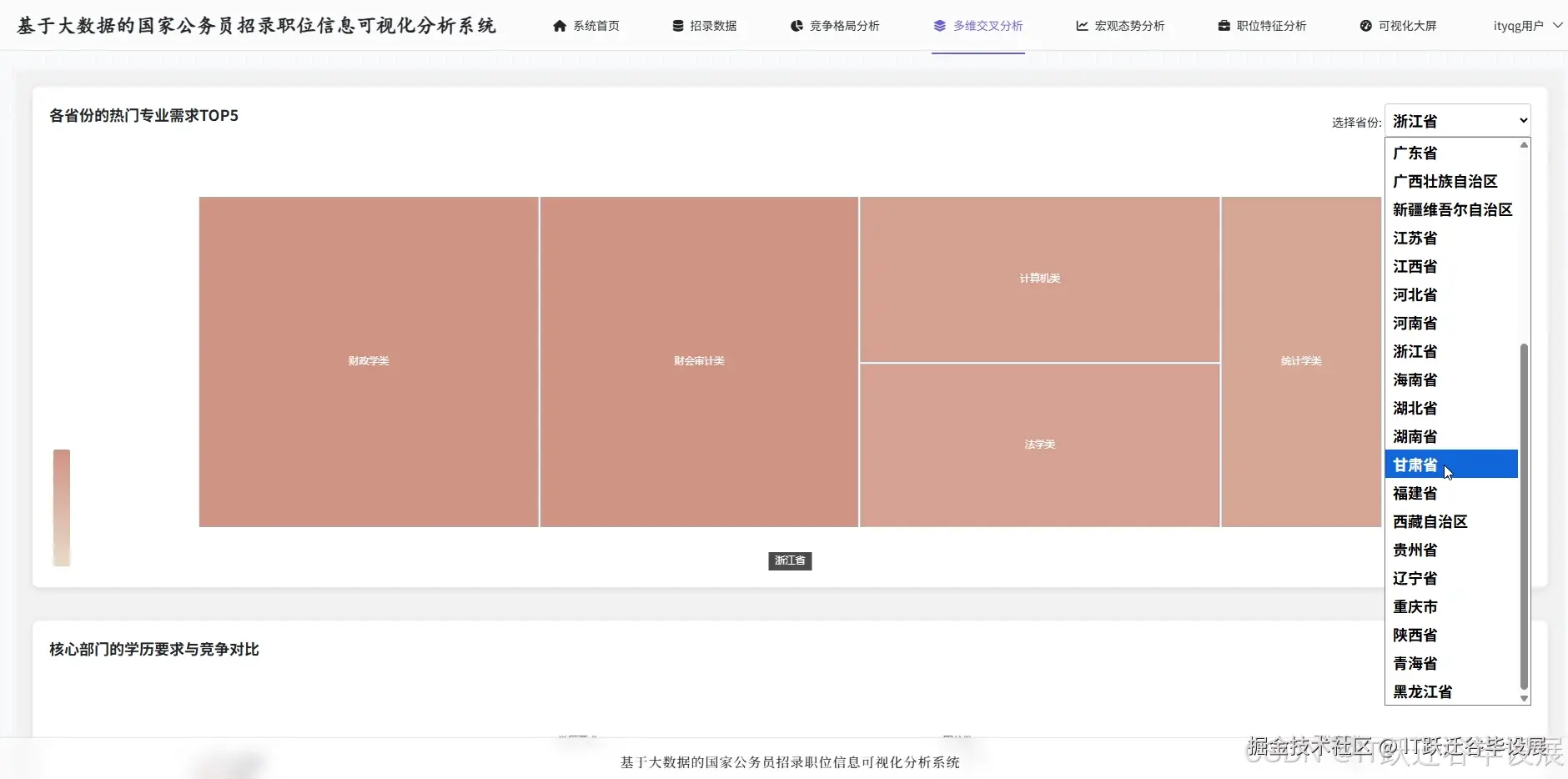
Task: Select the 计算机类 treemap block
Action: coord(1039,278)
